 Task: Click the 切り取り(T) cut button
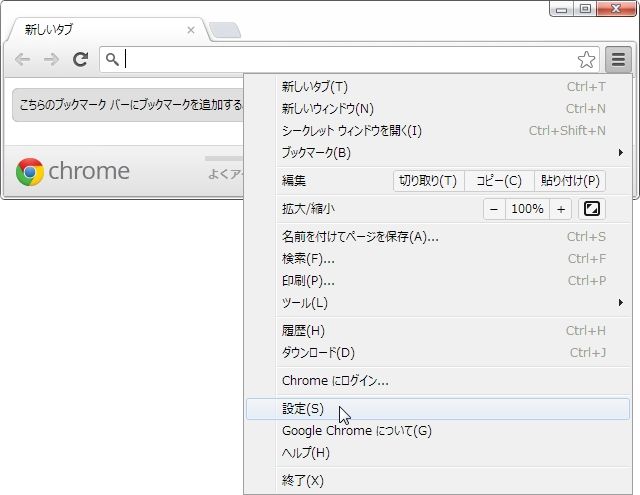point(428,181)
